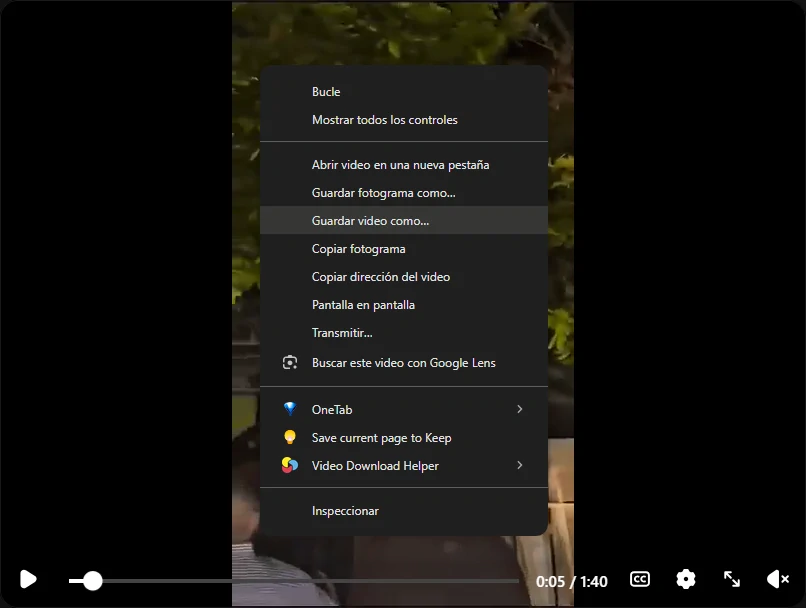The height and width of the screenshot is (608, 806).
Task: Choose Copiar dirección del video
Action: pyautogui.click(x=404, y=277)
